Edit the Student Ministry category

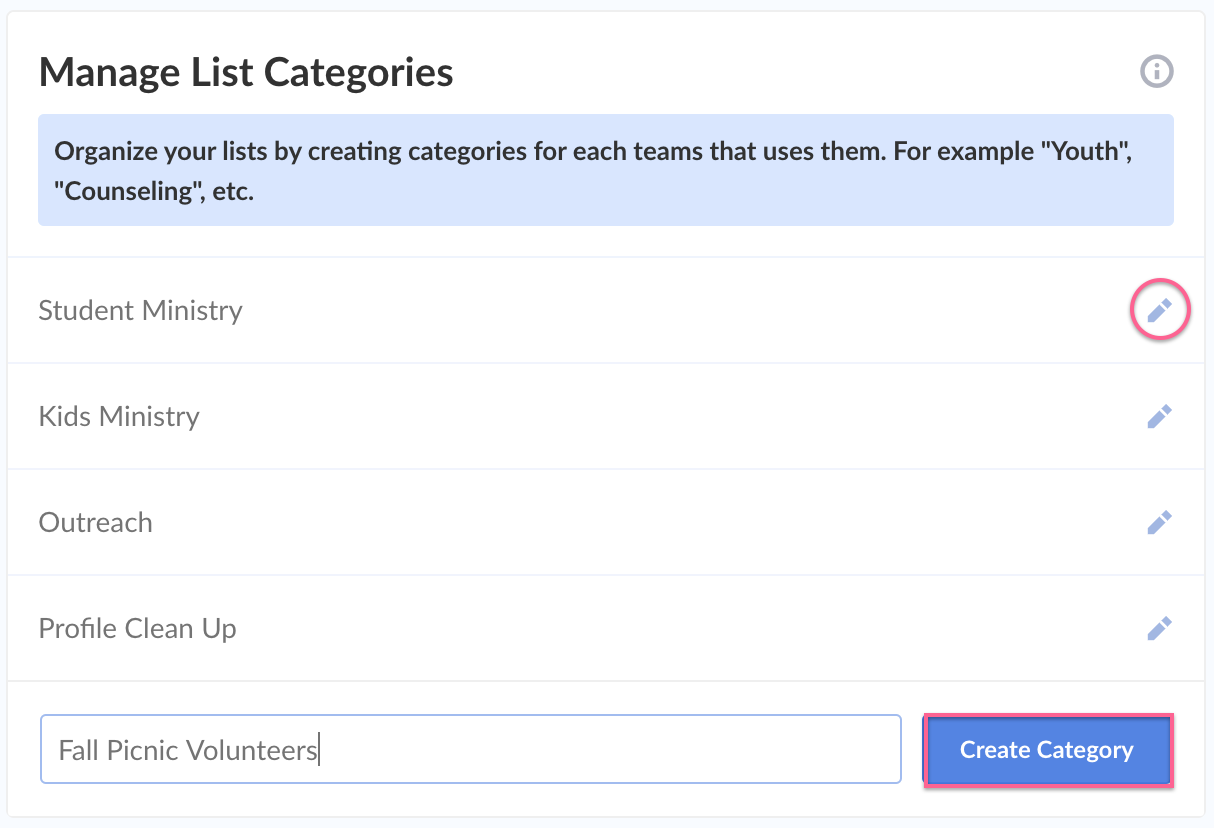tap(1159, 311)
